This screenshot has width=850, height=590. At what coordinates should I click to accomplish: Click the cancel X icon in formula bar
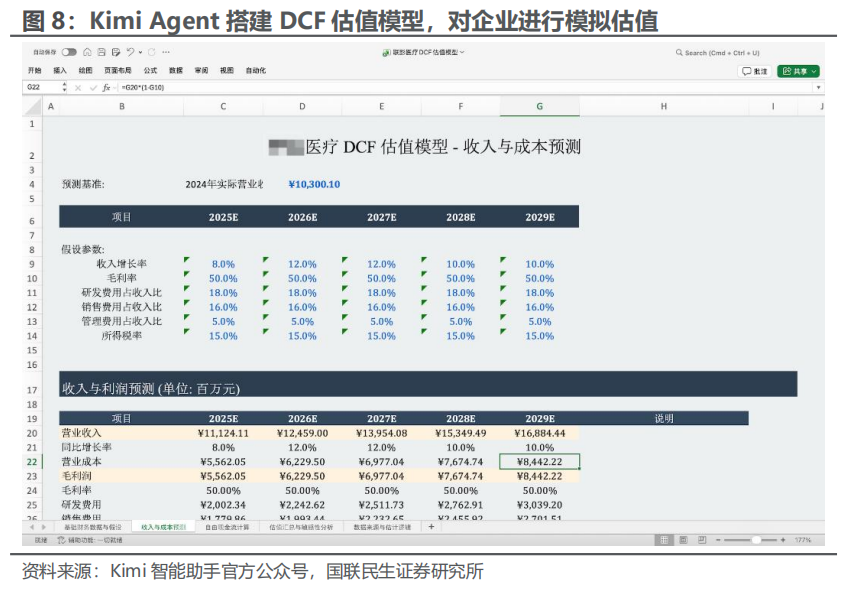tap(78, 87)
